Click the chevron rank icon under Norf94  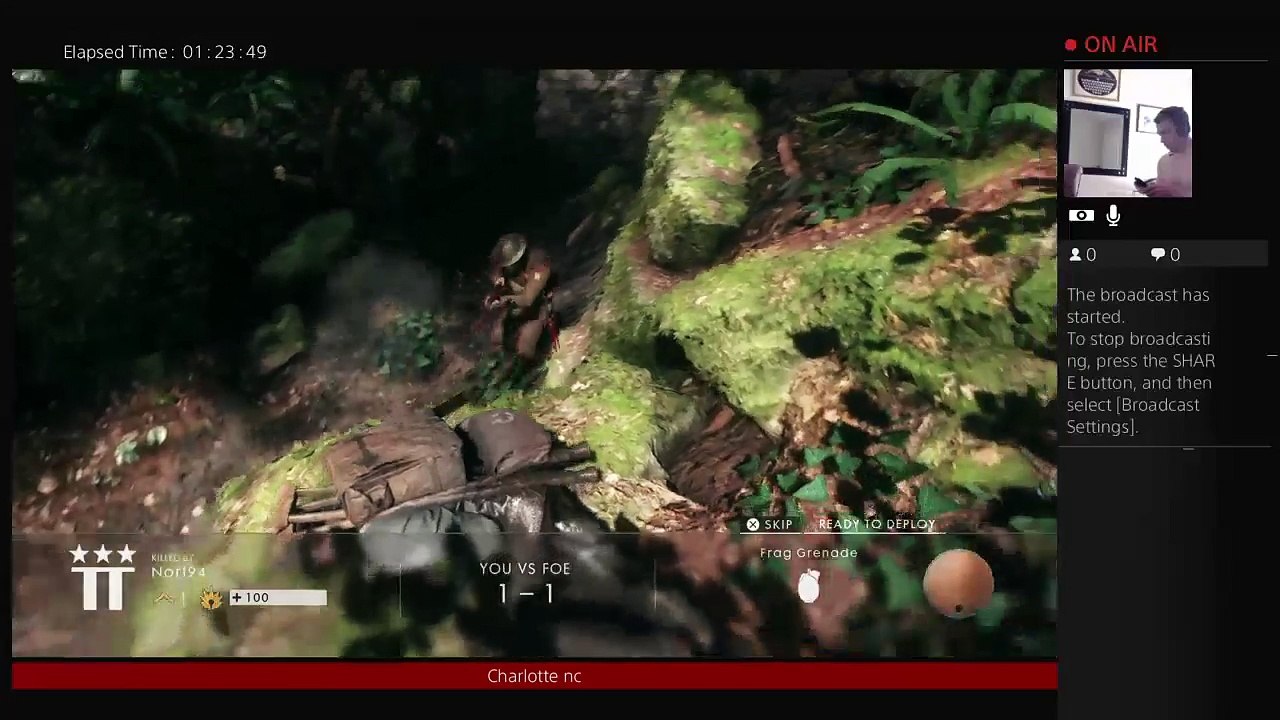pyautogui.click(x=166, y=598)
